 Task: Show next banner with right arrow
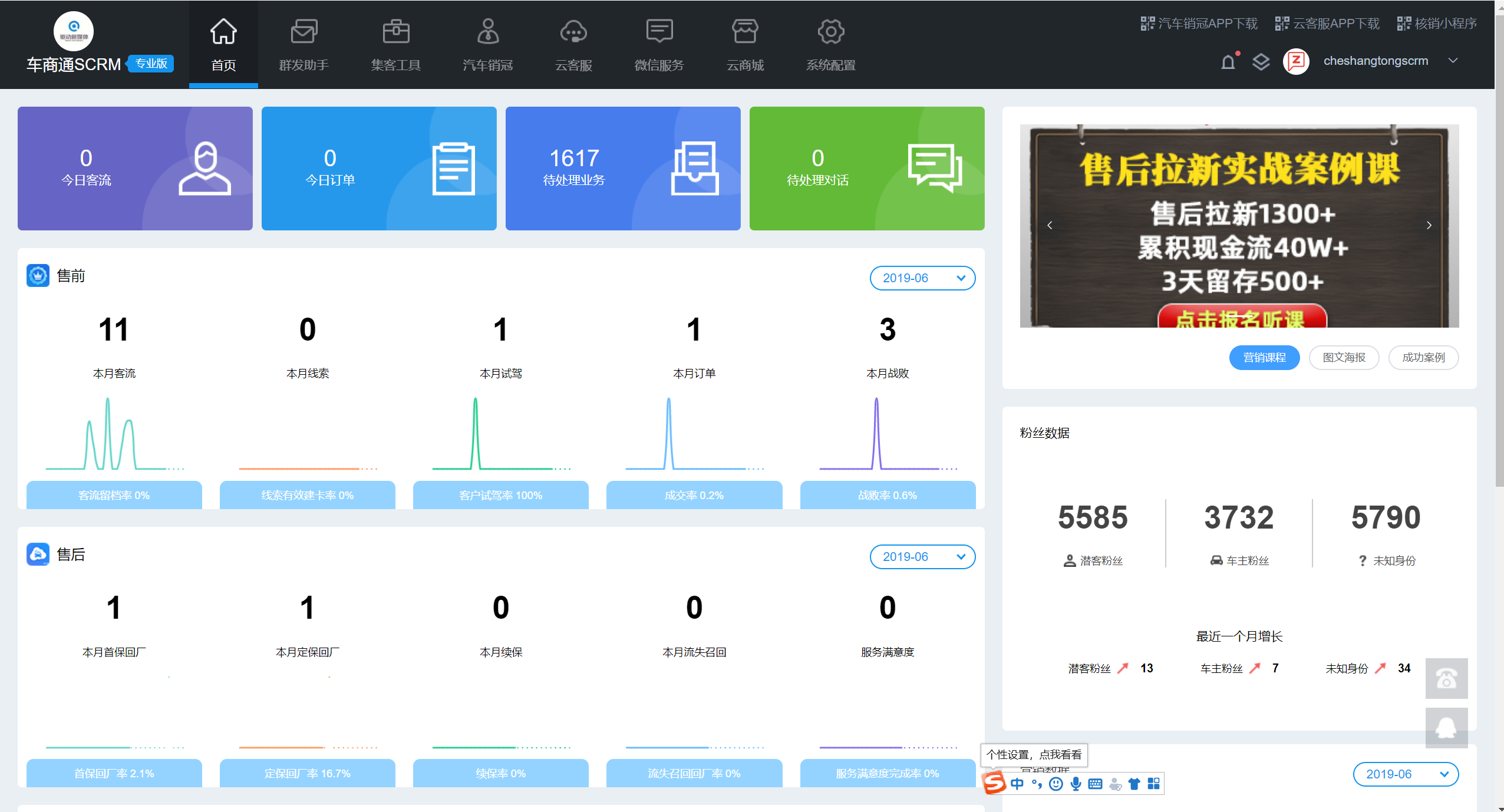point(1429,225)
